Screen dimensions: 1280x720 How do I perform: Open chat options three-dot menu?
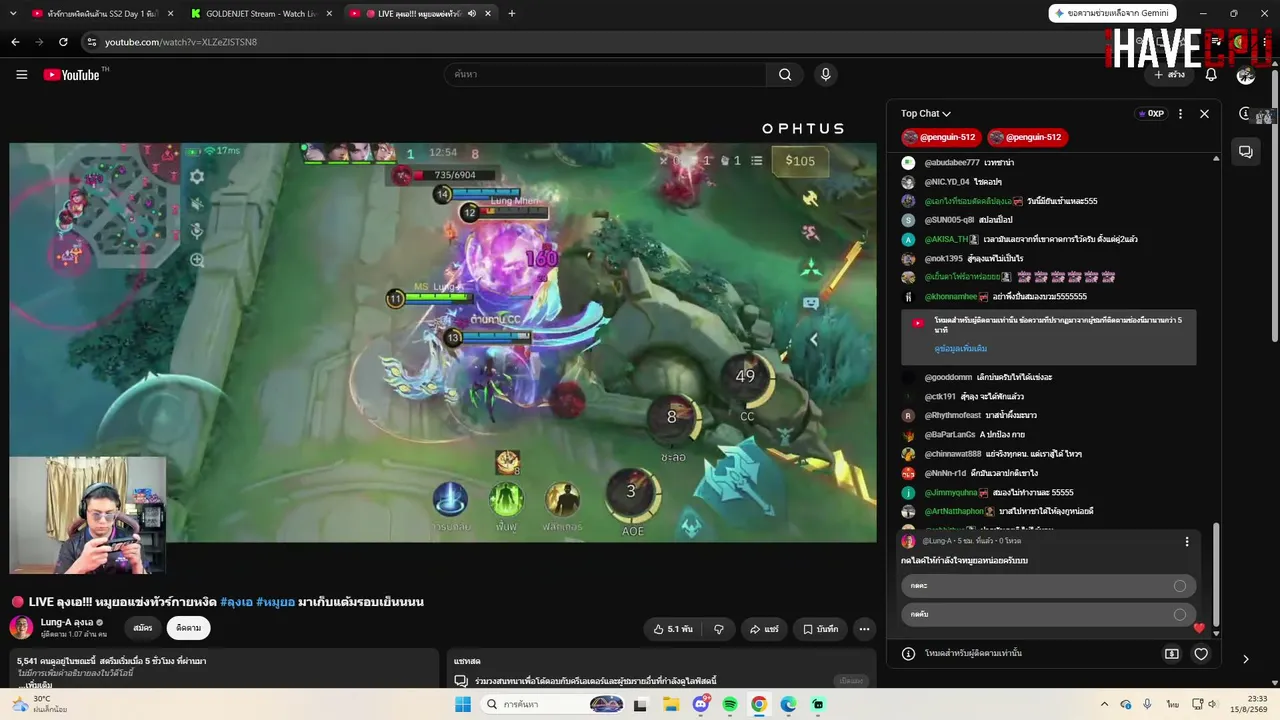pyautogui.click(x=1180, y=114)
